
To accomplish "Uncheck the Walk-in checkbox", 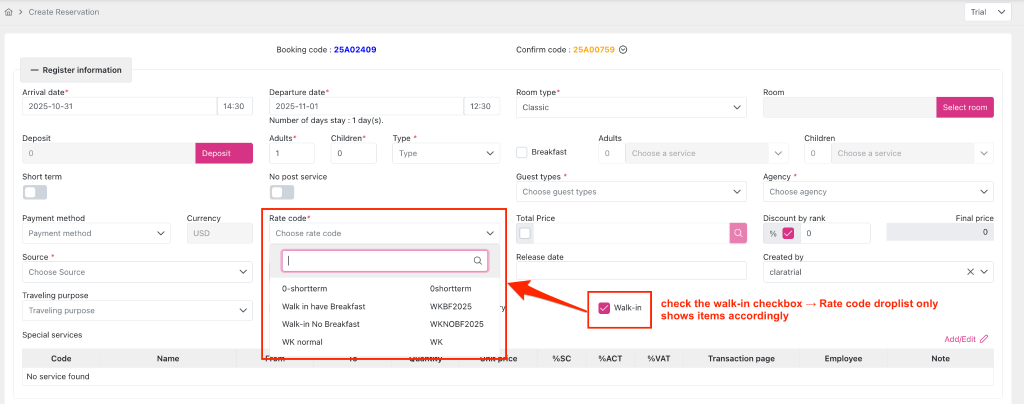I will [x=604, y=308].
